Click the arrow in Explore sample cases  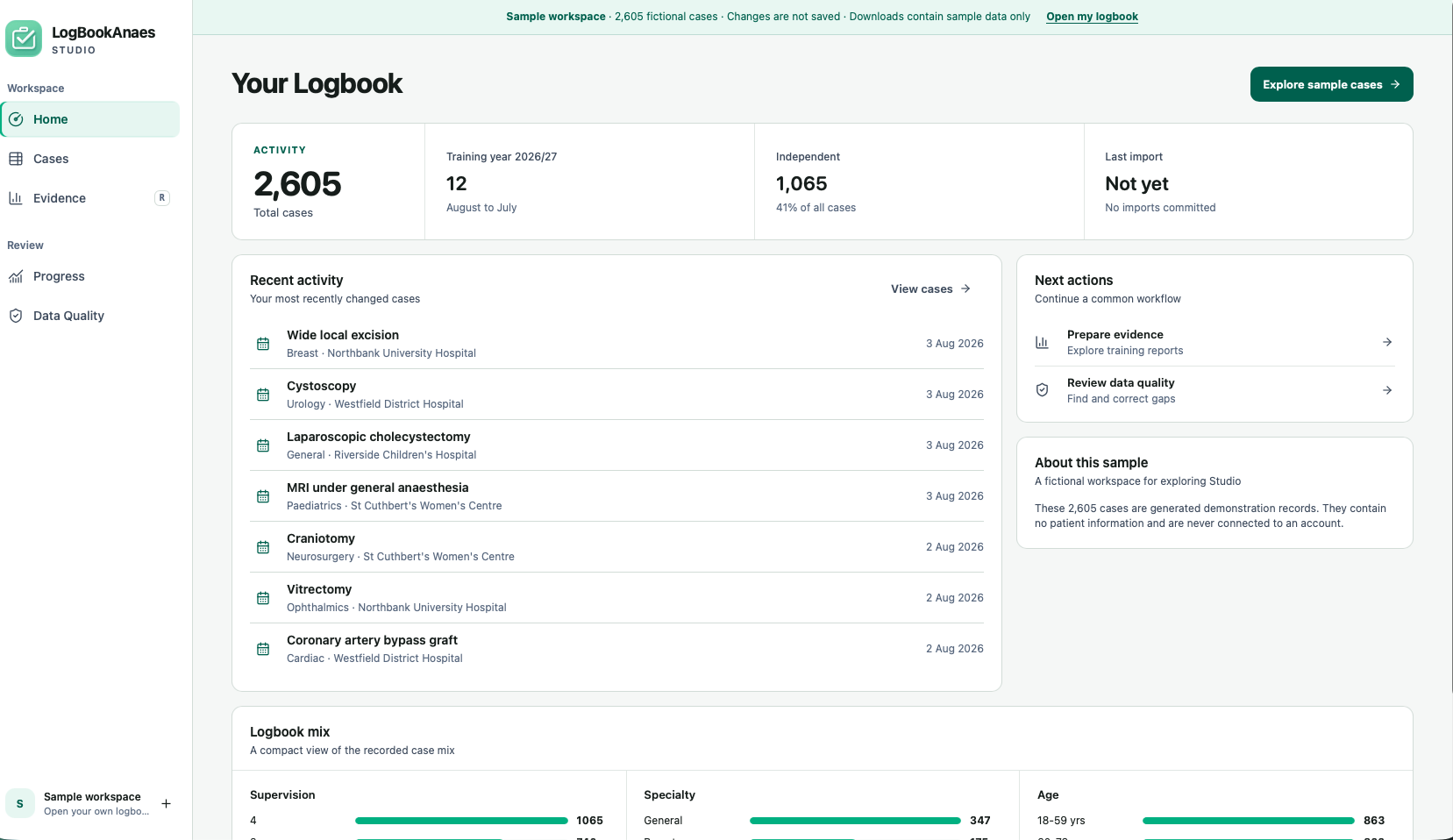[x=1395, y=84]
